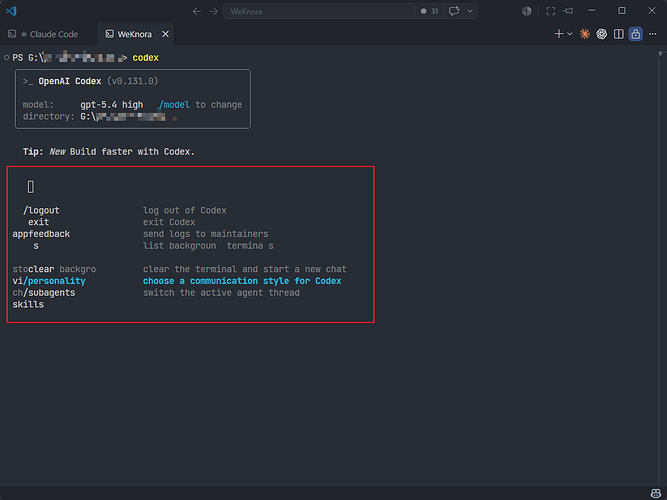Go forward with the right arrow

(x=214, y=11)
